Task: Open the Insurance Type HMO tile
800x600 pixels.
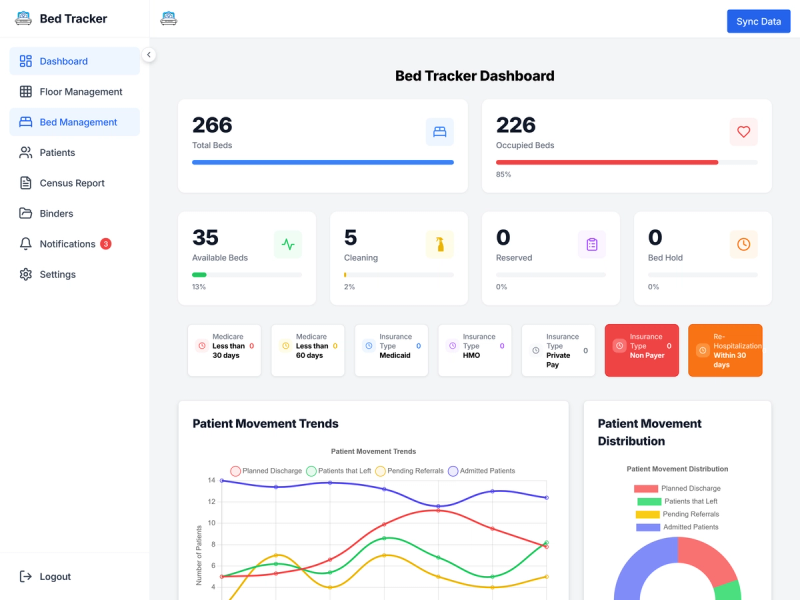Action: (475, 351)
